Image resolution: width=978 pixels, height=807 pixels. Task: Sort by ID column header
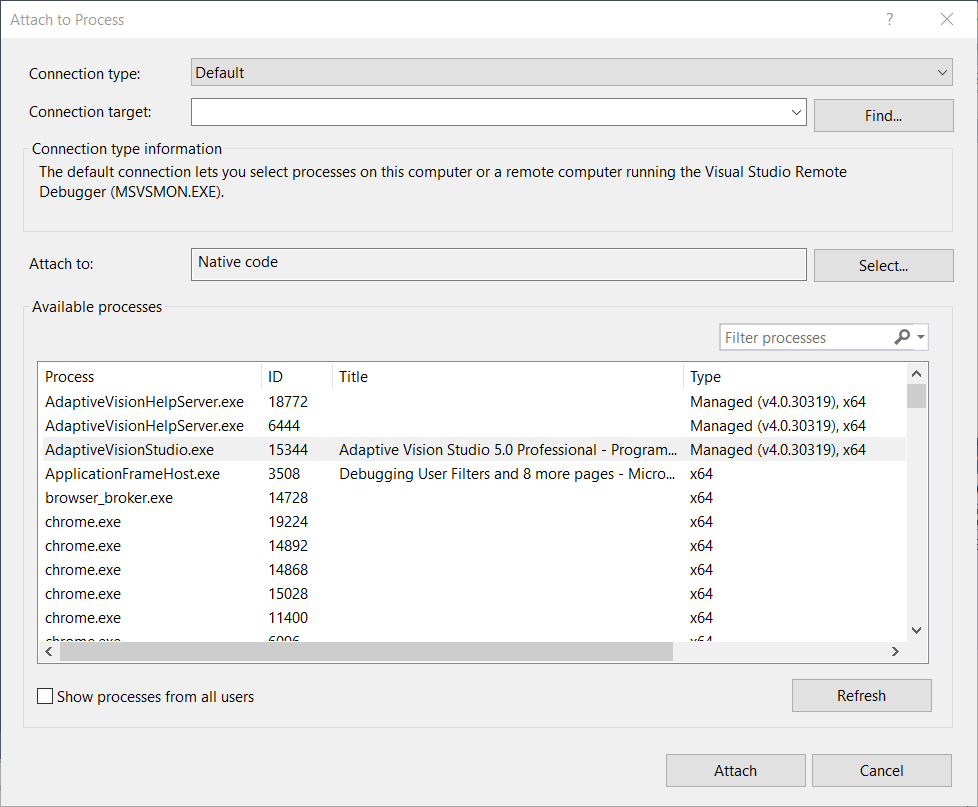(x=296, y=377)
